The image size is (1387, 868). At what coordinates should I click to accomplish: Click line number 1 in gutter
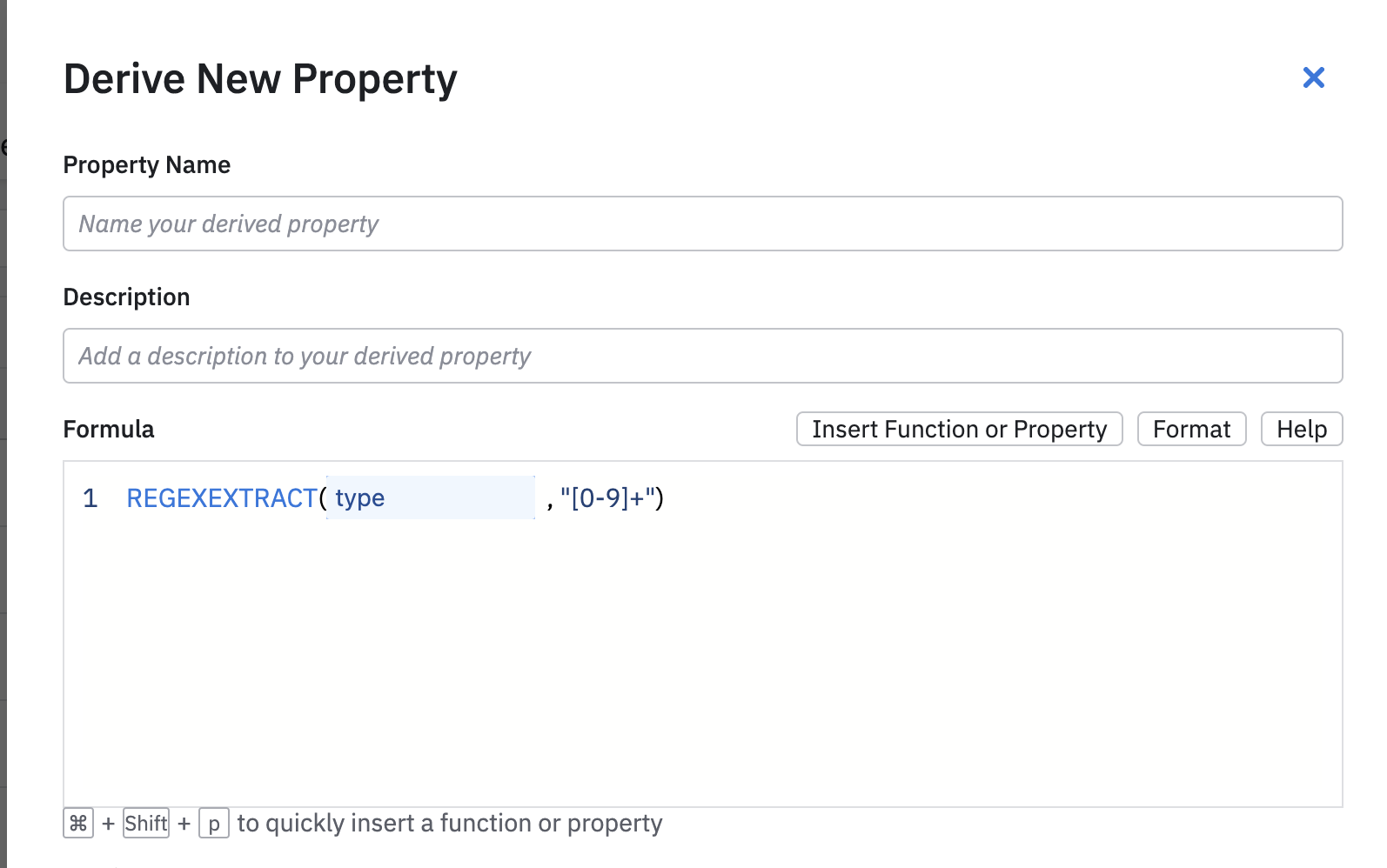[90, 498]
